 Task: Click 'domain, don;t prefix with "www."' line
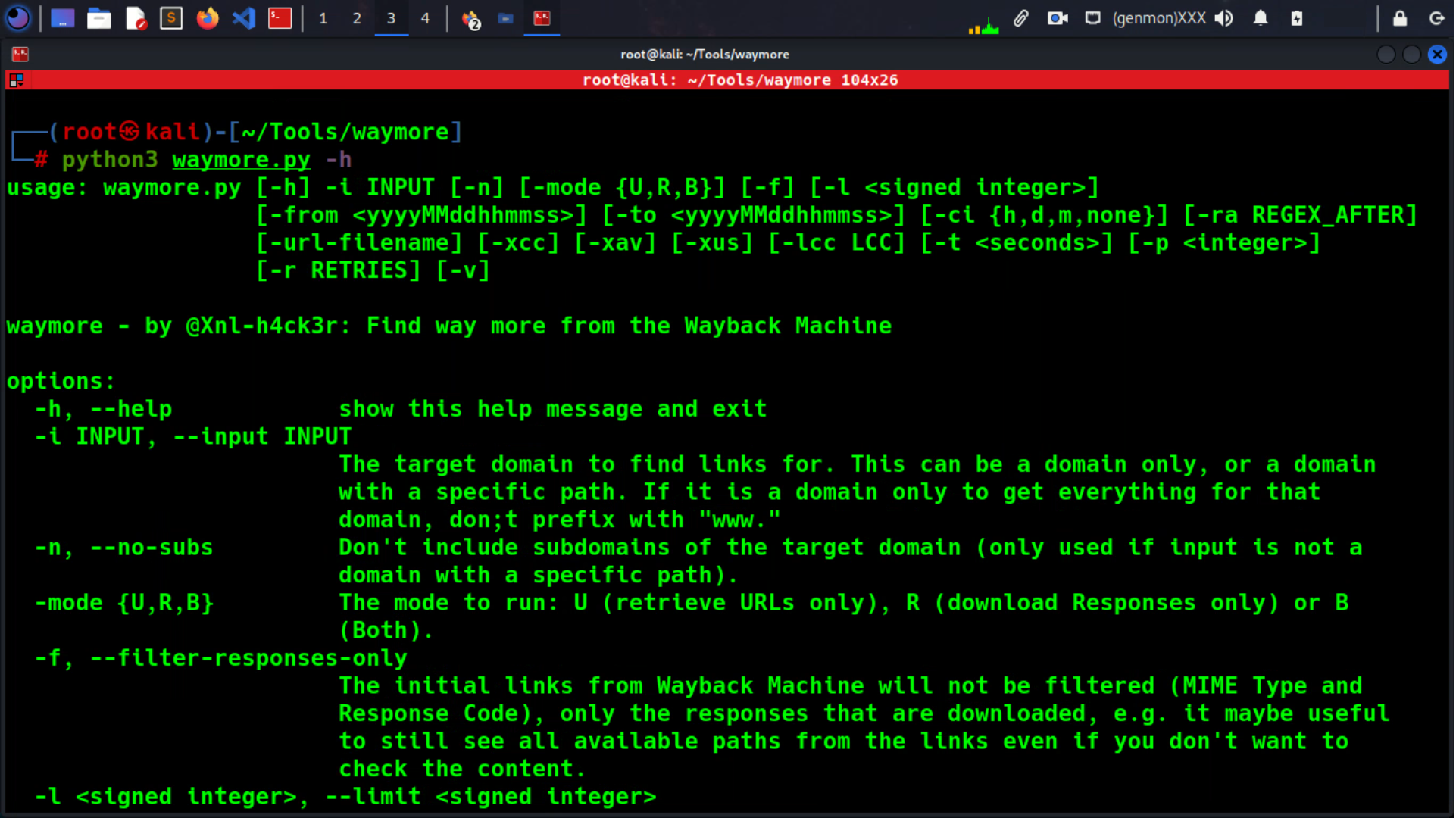pos(560,520)
